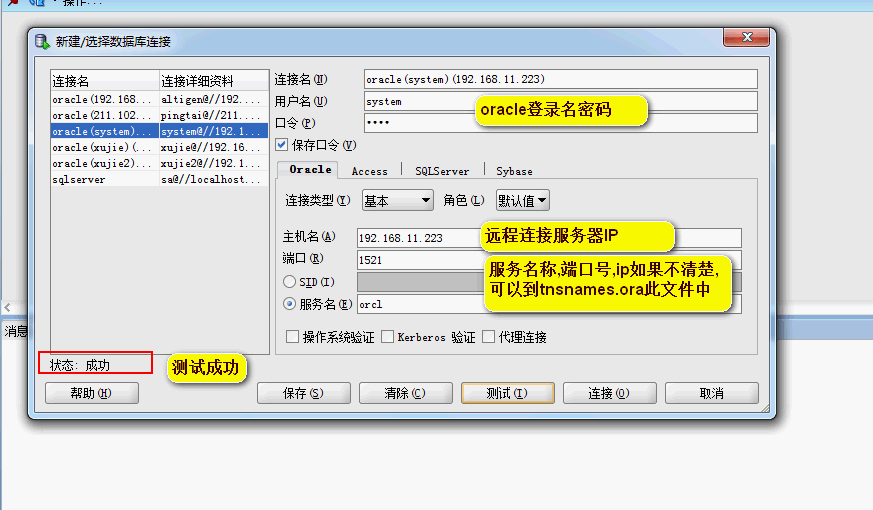Click the 取消 button

point(712,393)
